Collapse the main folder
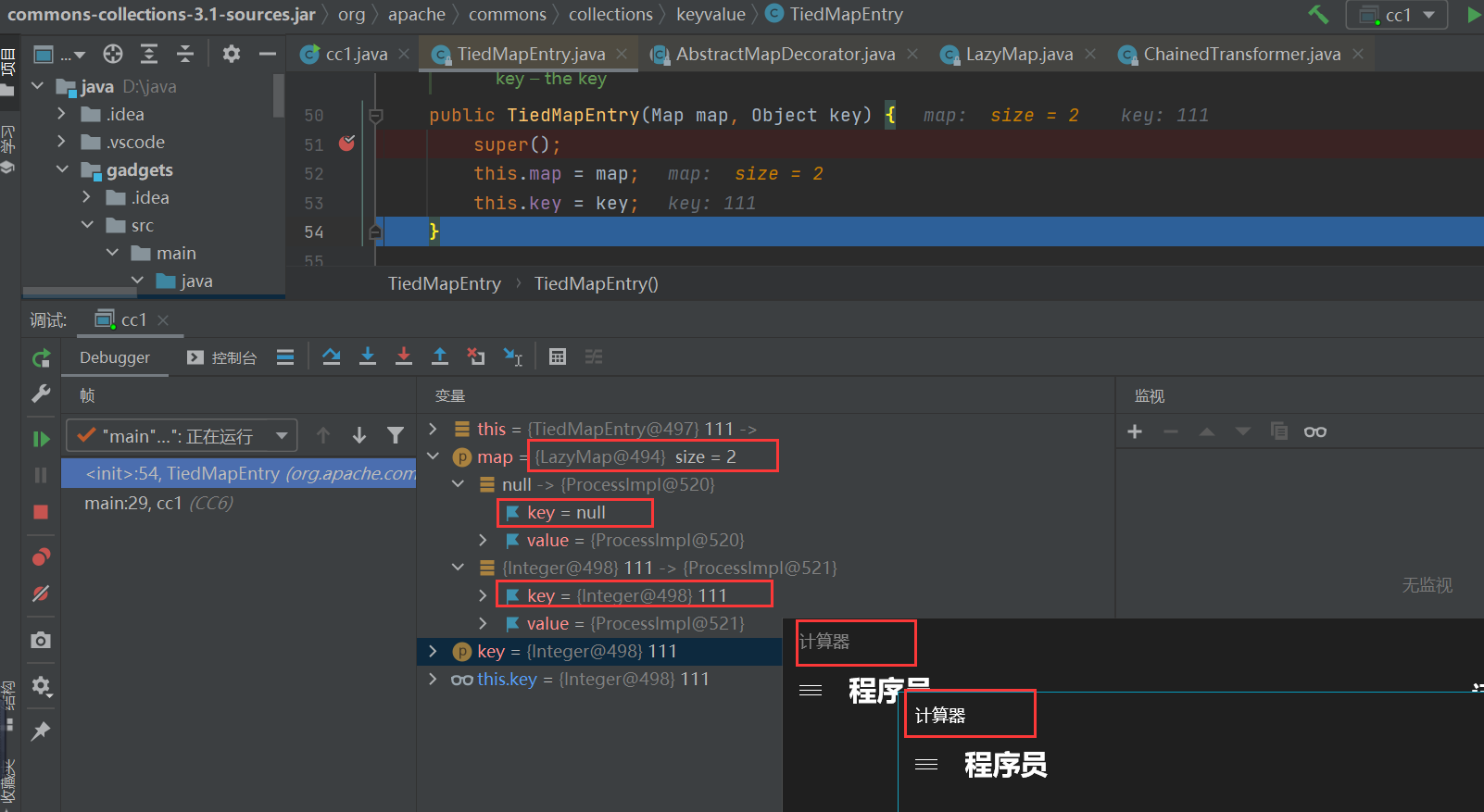This screenshot has width=1484, height=812. 112,253
